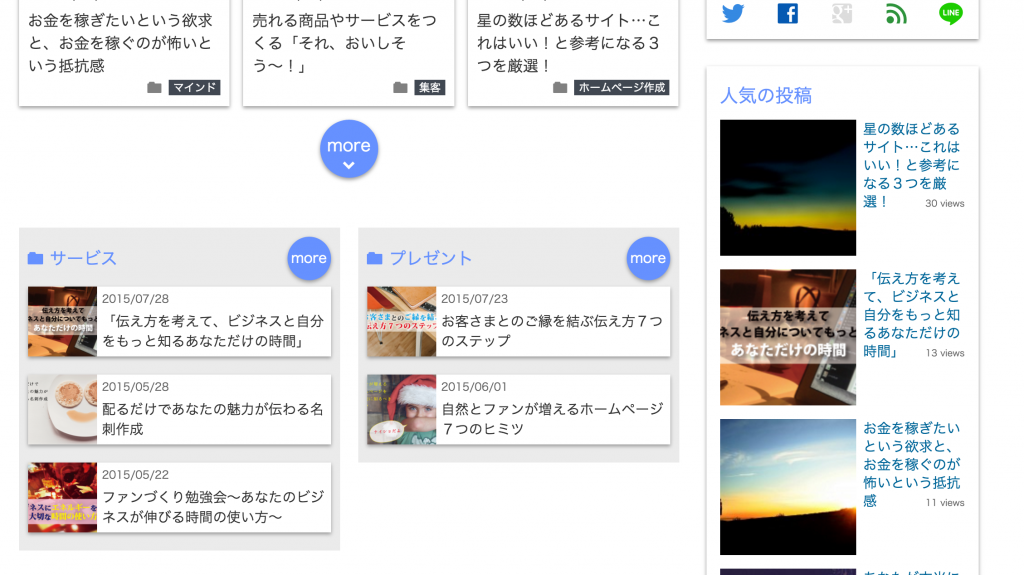Click the 11 views count
The image size is (1024, 575).
click(x=944, y=502)
